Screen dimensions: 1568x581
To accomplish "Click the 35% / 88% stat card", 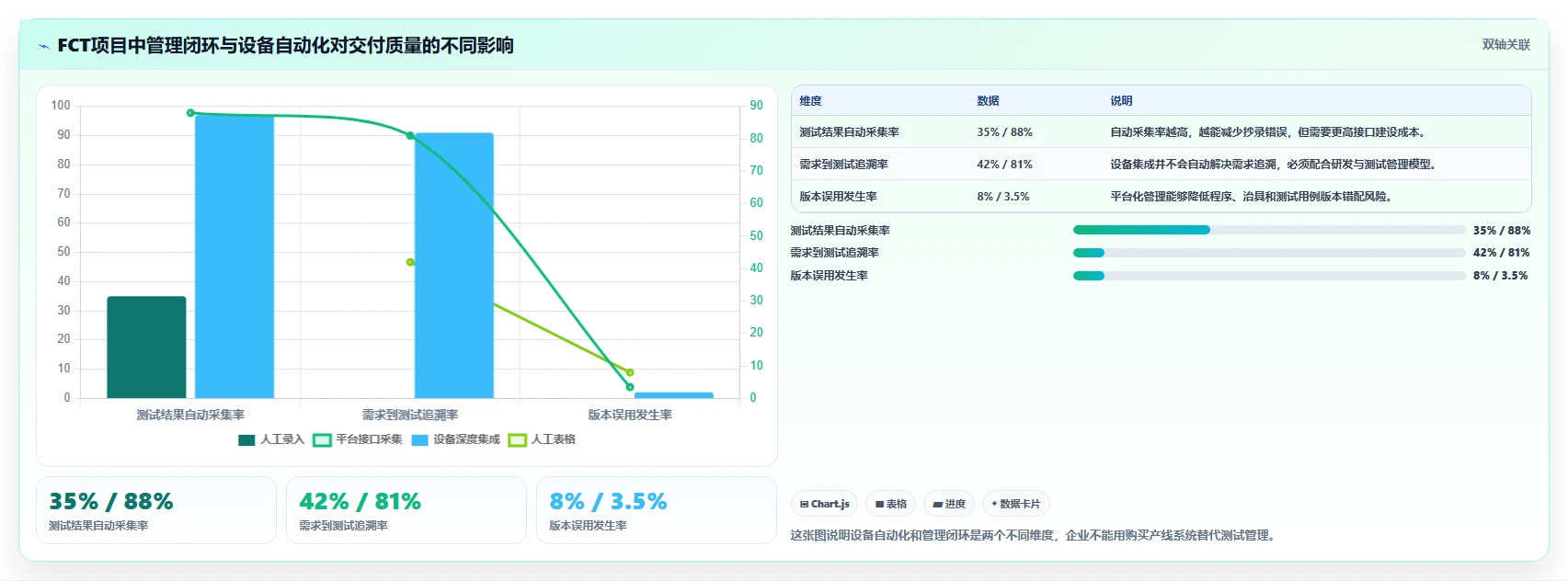I will (x=156, y=510).
